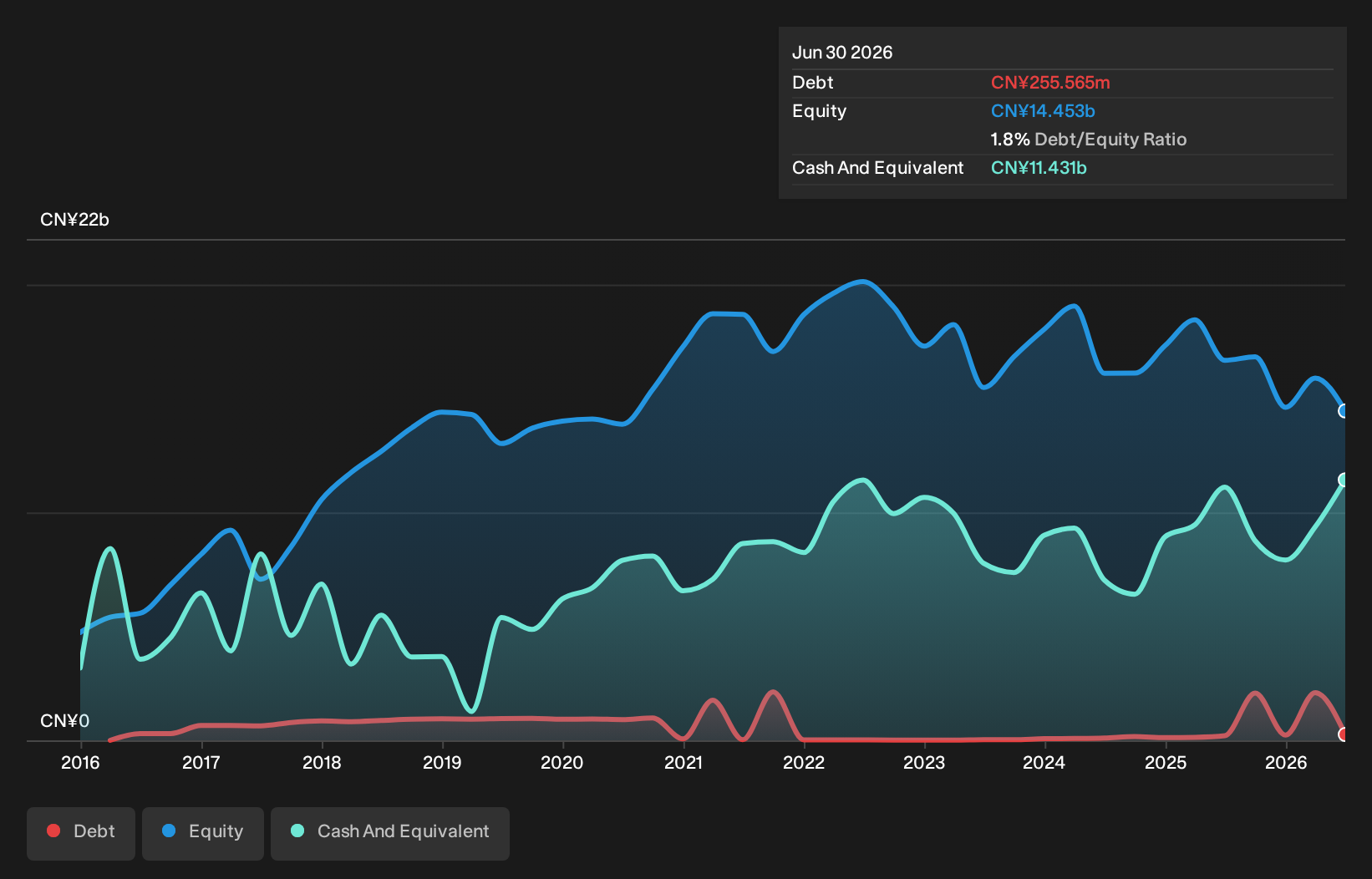Click the 2025 x-axis label

[x=1166, y=762]
